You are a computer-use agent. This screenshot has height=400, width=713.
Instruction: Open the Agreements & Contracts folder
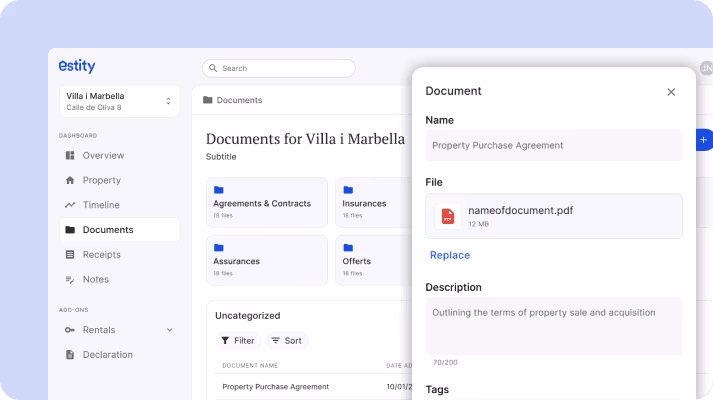266,202
